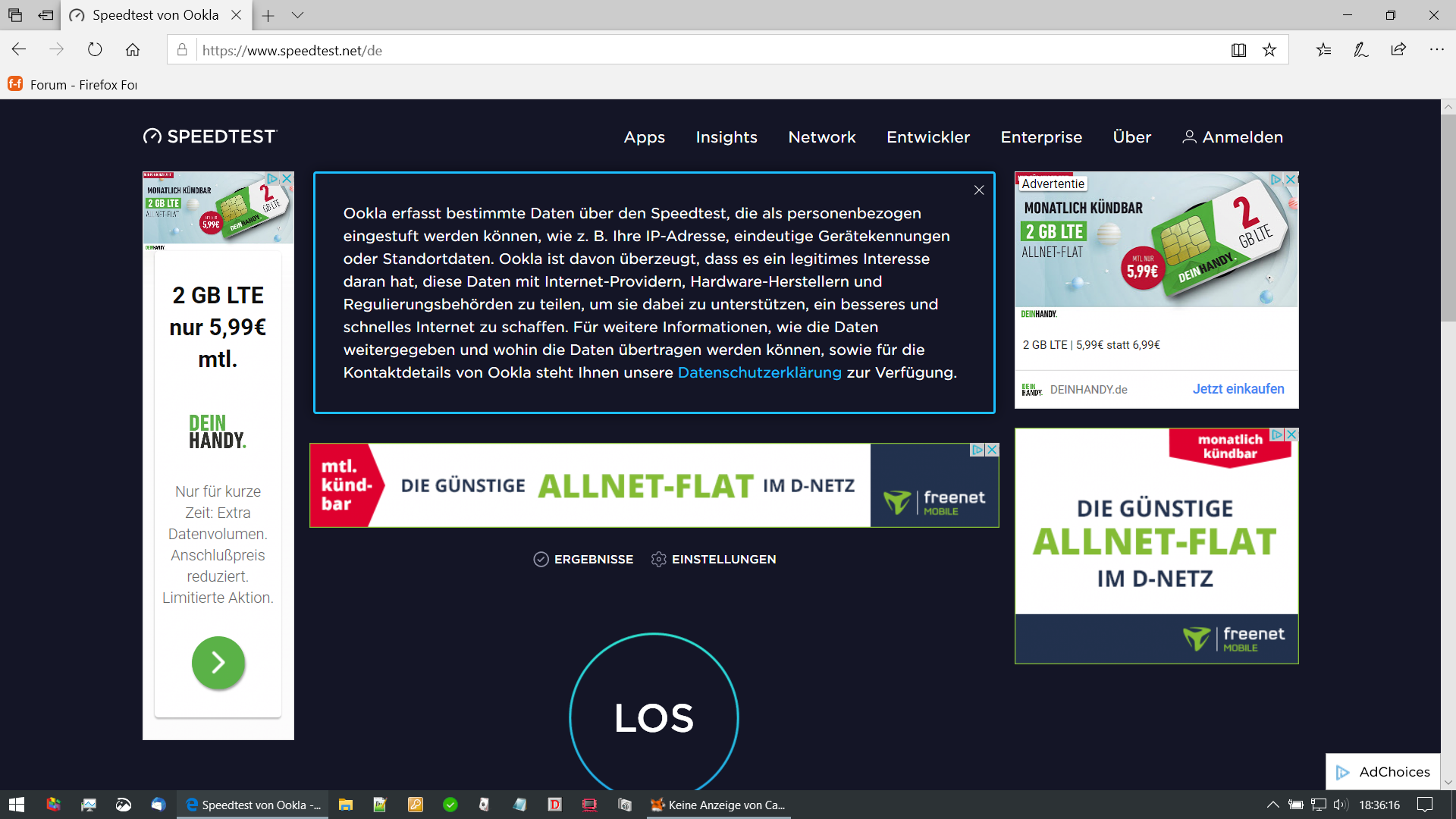Screen dimensions: 1456x819
Task: Click the Home icon in toolbar
Action: [133, 50]
